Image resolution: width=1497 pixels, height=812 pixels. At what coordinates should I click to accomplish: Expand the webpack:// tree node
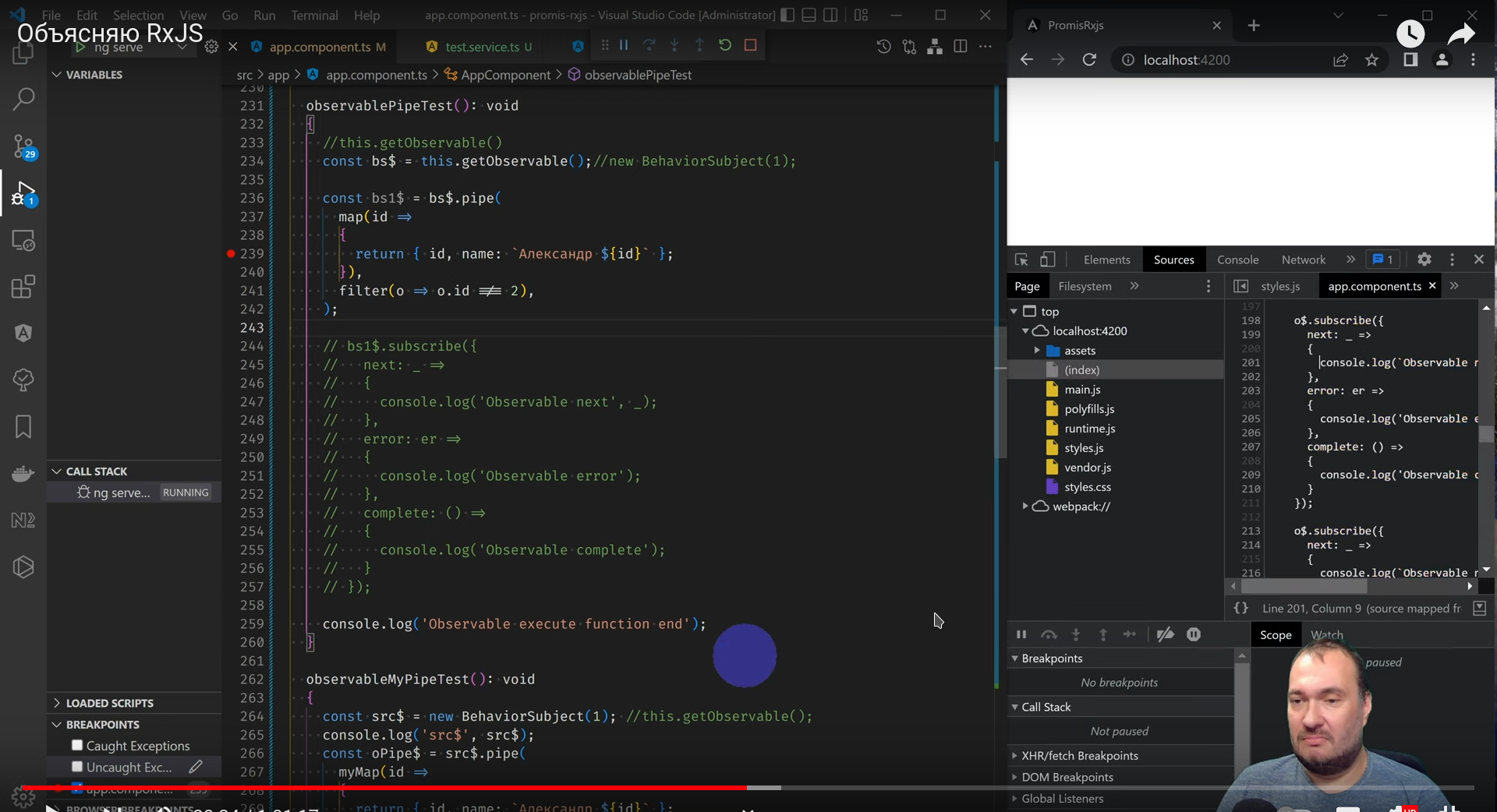[1025, 507]
